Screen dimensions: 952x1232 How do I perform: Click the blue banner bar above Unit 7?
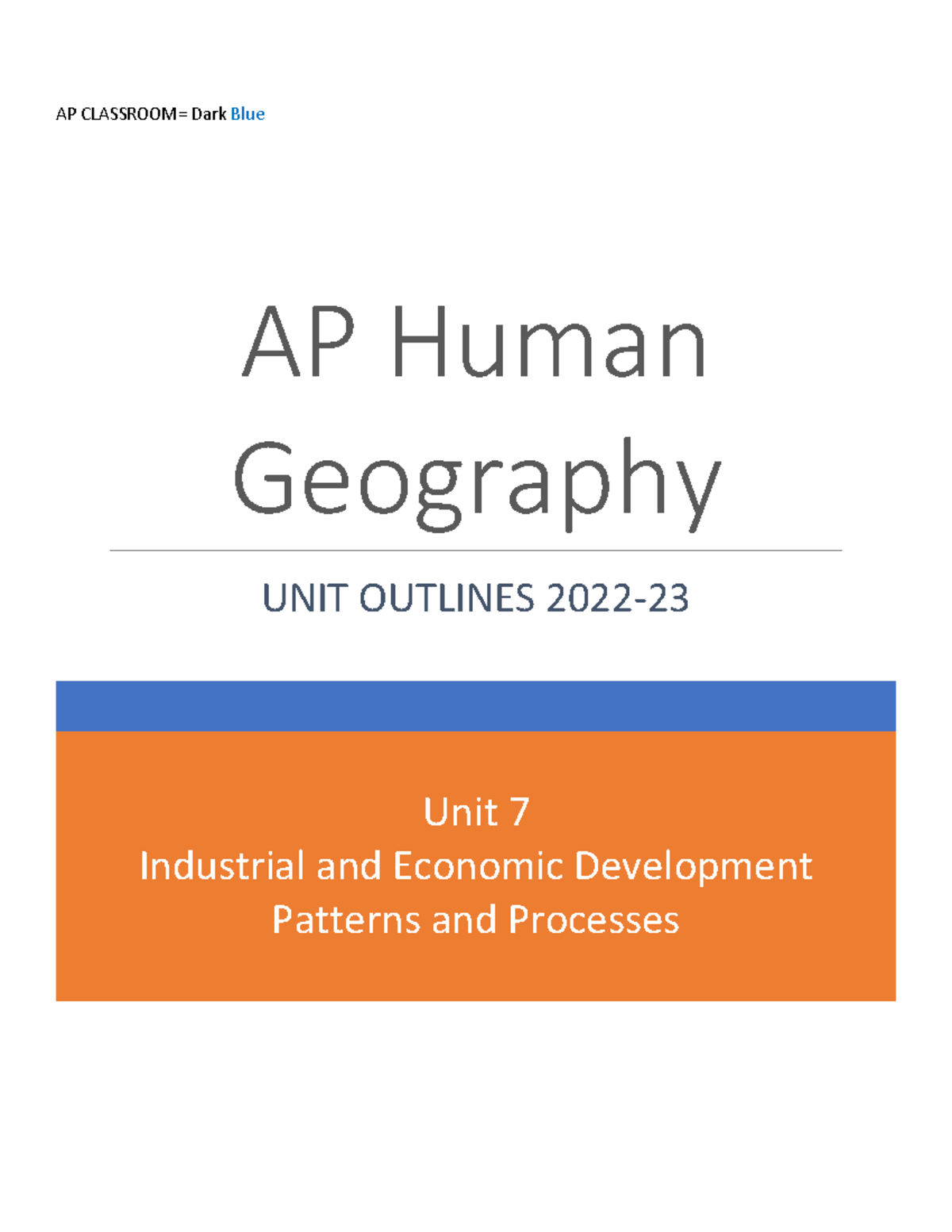click(x=476, y=706)
